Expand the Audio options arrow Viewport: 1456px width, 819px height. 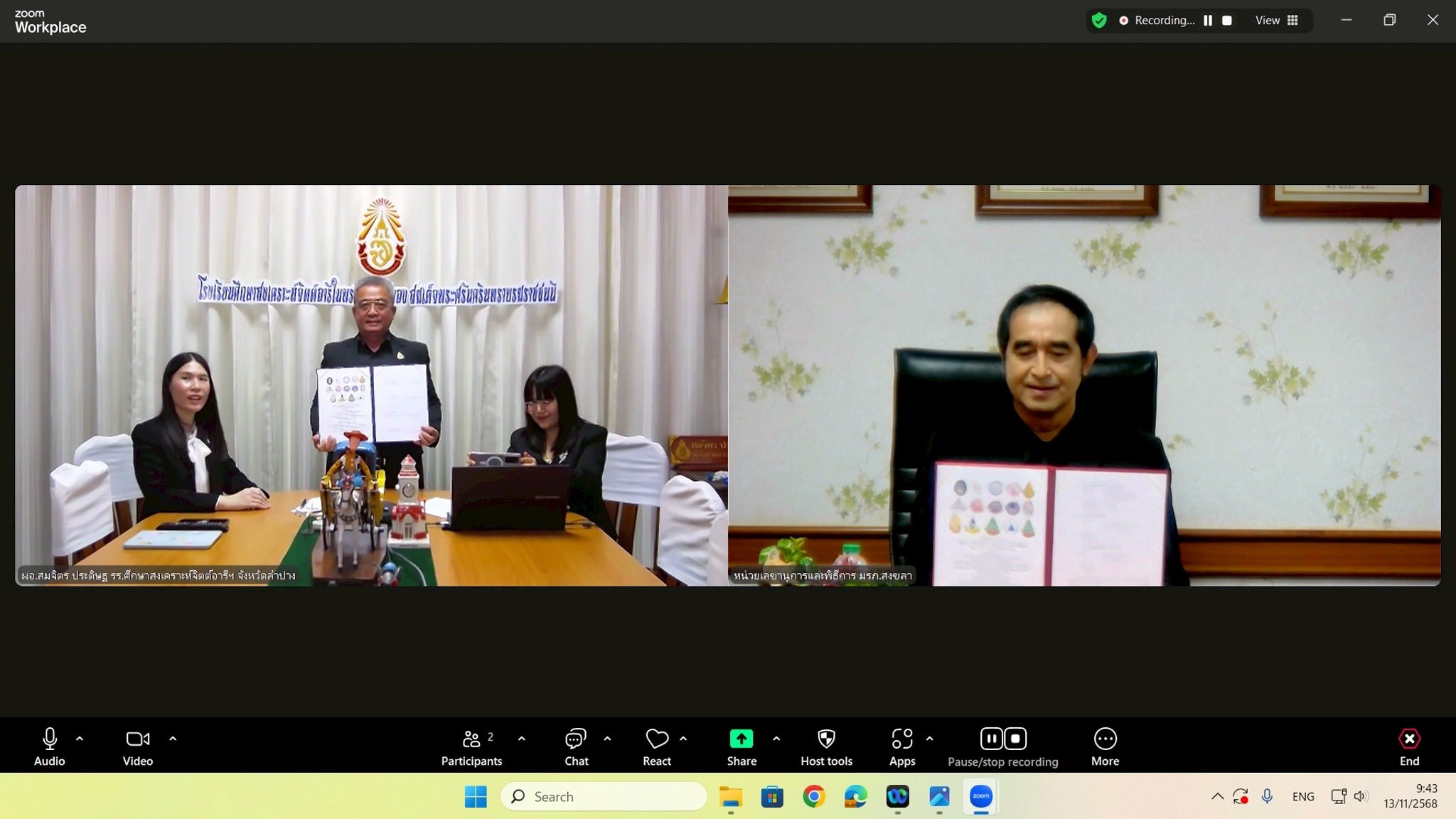(80, 739)
